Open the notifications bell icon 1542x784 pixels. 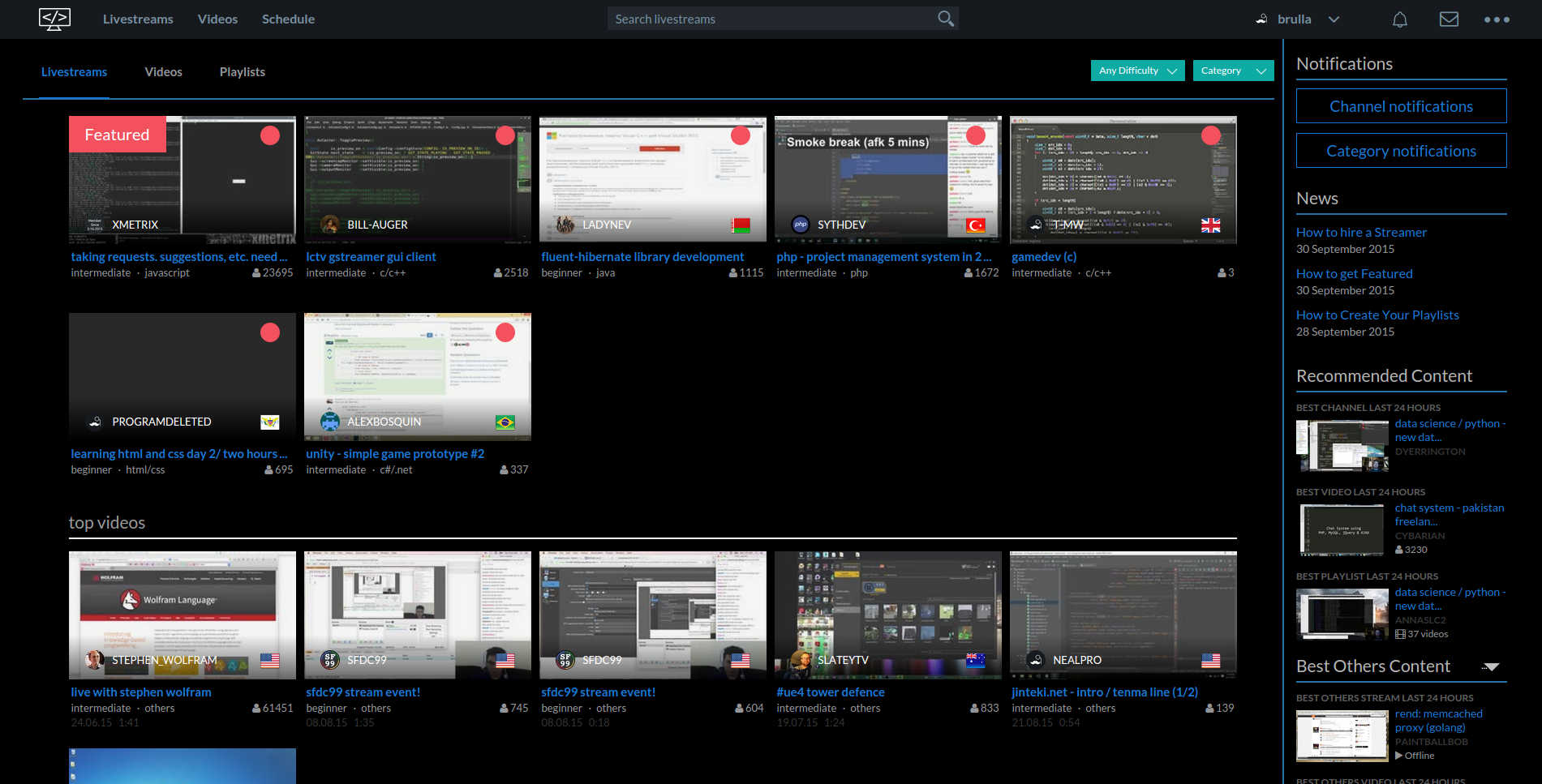tap(1399, 19)
